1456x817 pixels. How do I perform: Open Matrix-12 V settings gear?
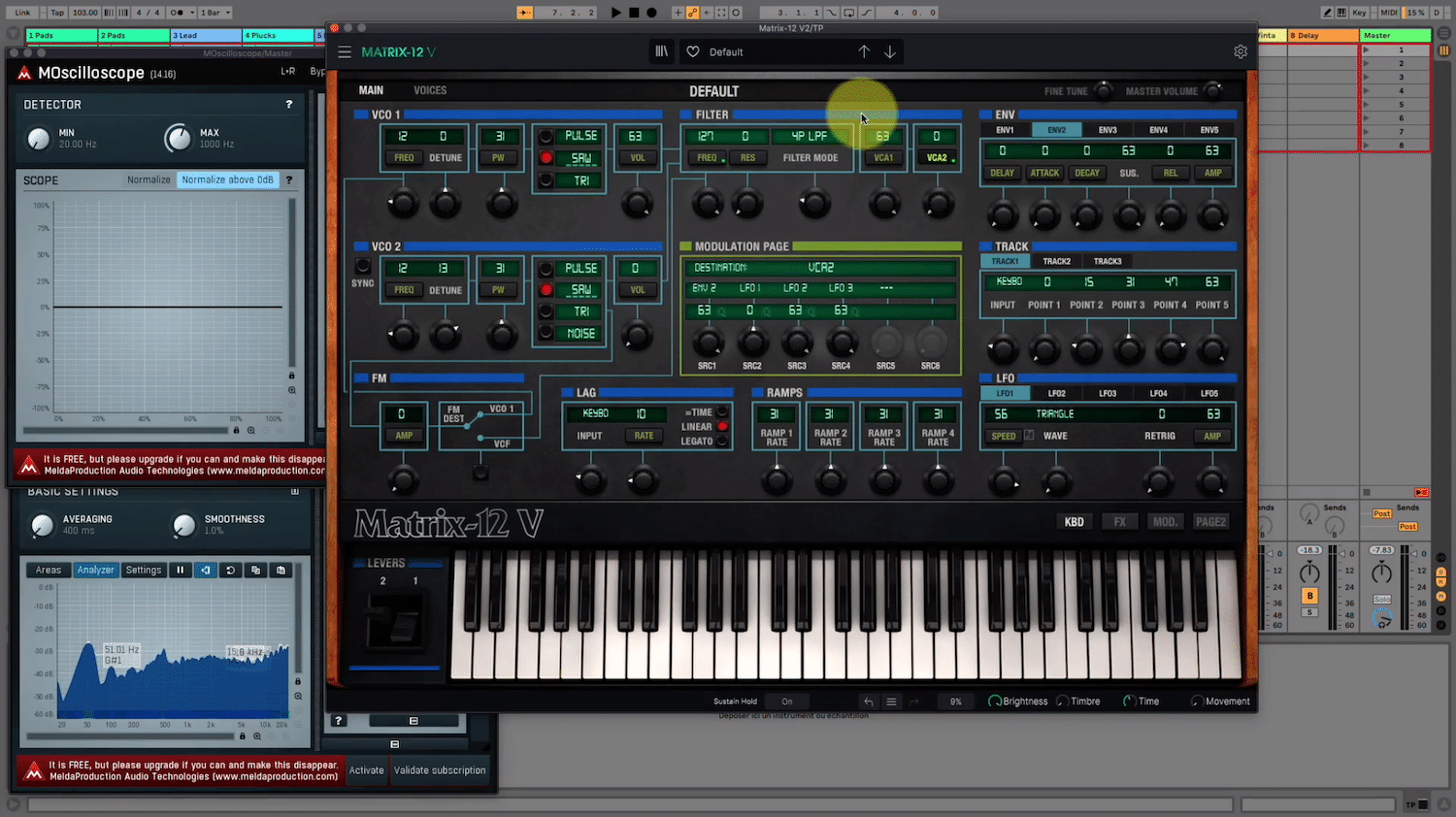(x=1241, y=51)
